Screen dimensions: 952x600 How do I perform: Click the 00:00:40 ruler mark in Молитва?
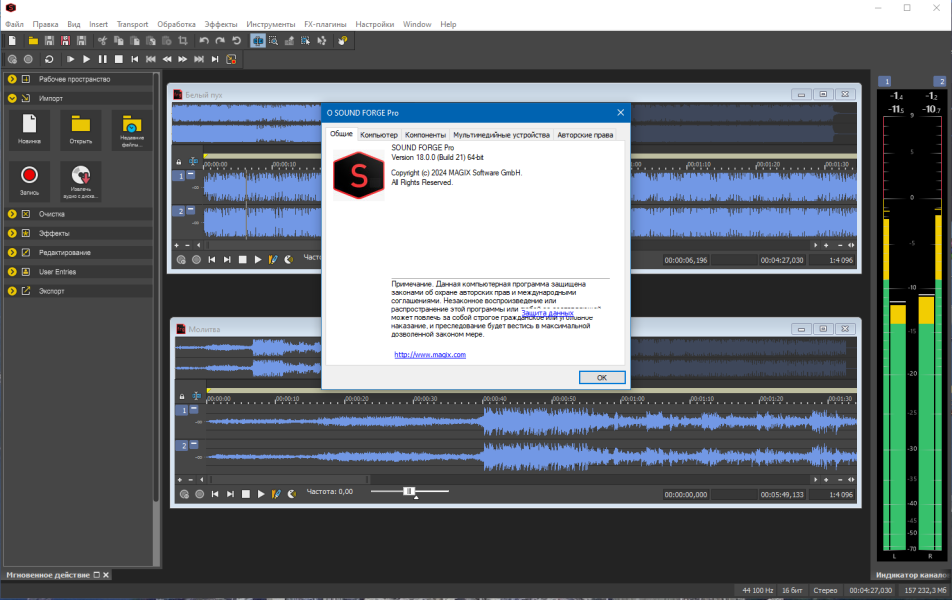click(x=494, y=399)
